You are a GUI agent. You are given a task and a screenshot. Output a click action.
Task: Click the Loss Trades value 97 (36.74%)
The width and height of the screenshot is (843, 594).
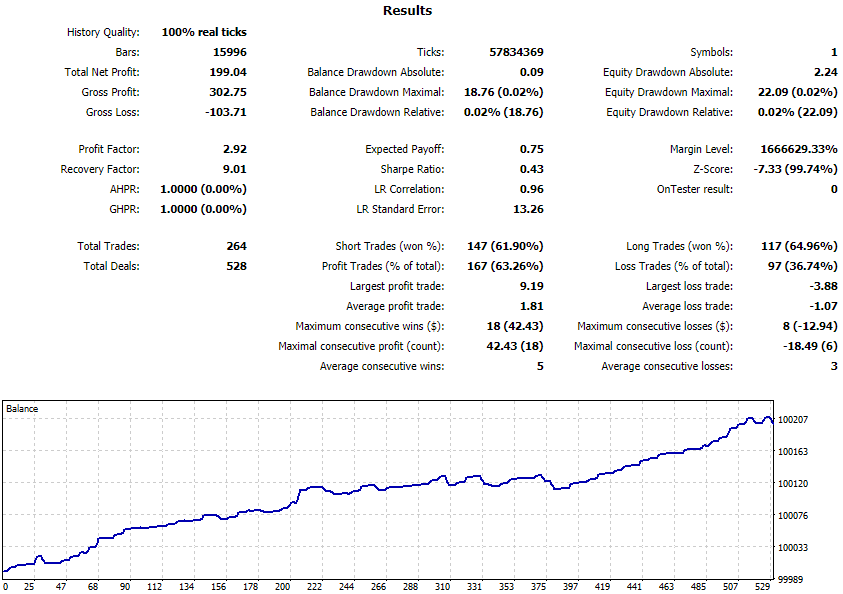pyautogui.click(x=803, y=266)
